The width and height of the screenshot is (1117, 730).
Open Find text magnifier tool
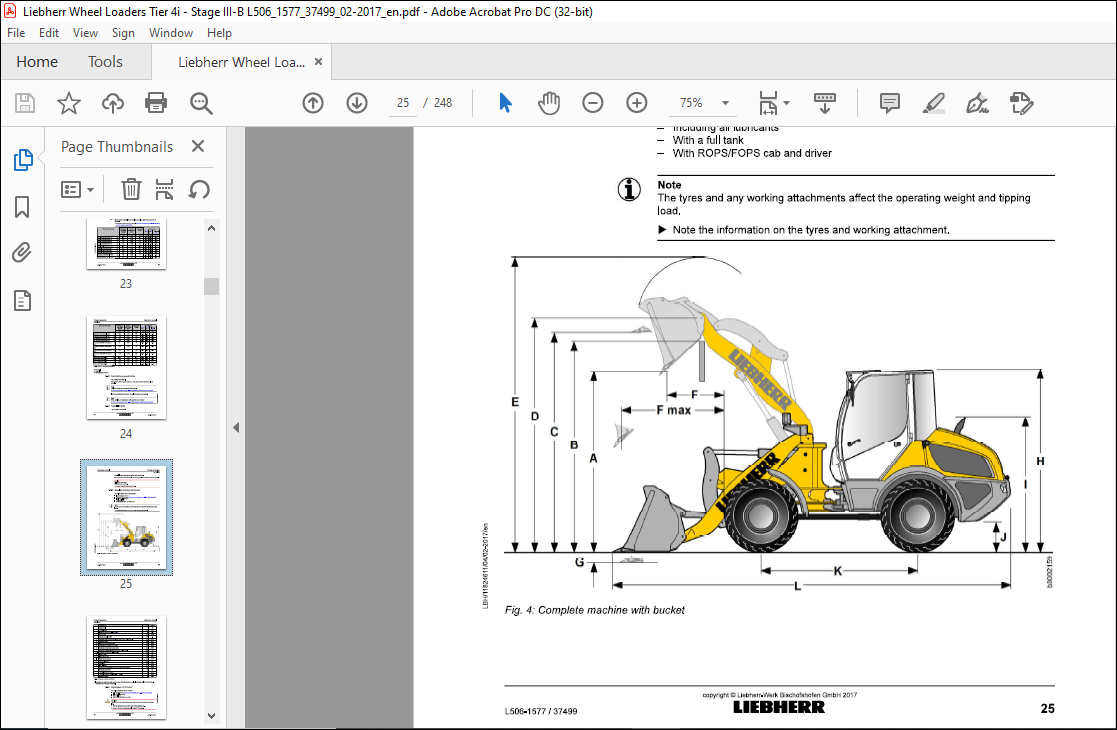[x=201, y=103]
